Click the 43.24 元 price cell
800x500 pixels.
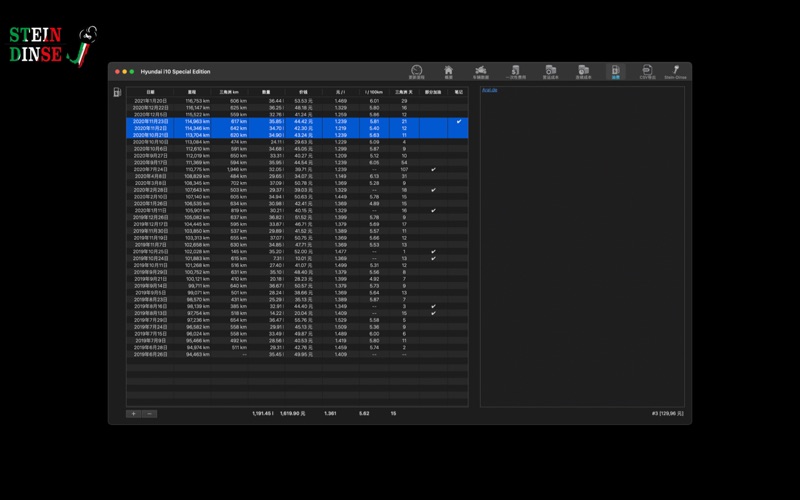coord(303,135)
